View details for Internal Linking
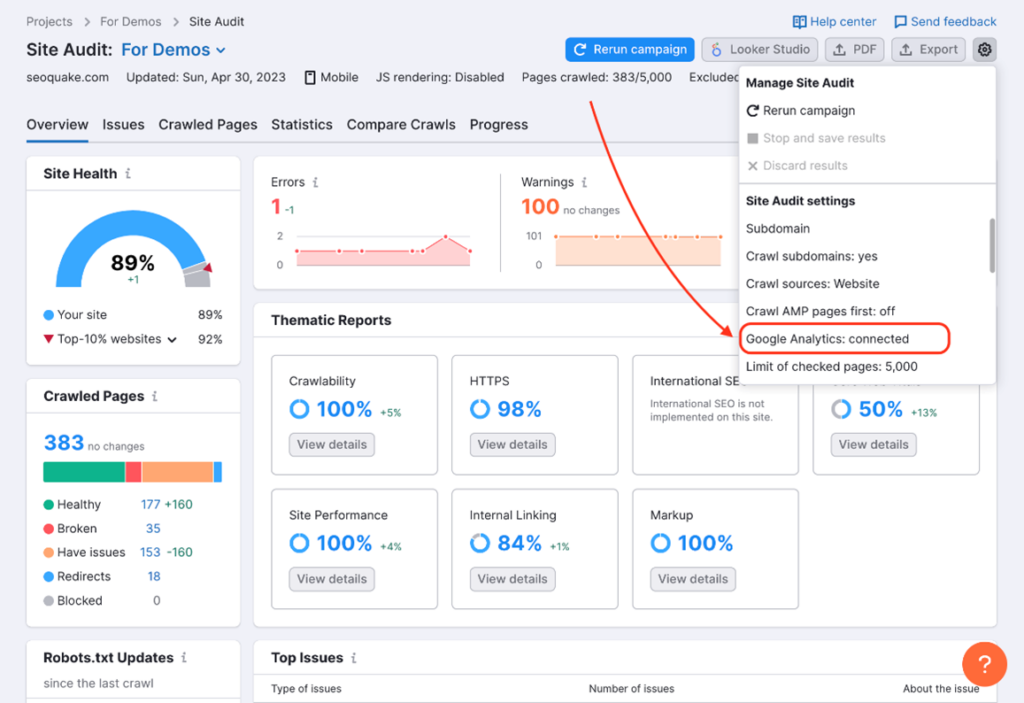 point(513,579)
